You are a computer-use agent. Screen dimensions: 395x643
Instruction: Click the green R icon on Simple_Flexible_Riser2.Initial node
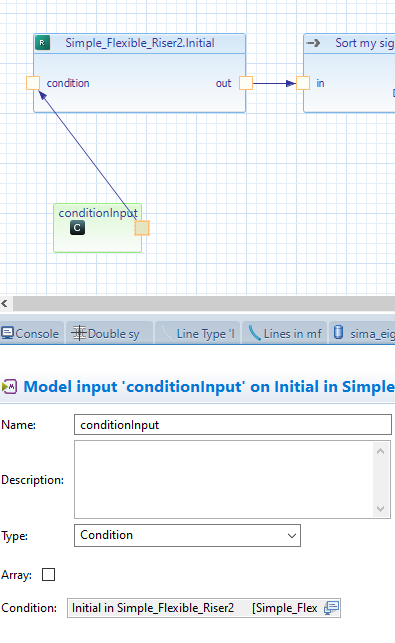[43, 43]
